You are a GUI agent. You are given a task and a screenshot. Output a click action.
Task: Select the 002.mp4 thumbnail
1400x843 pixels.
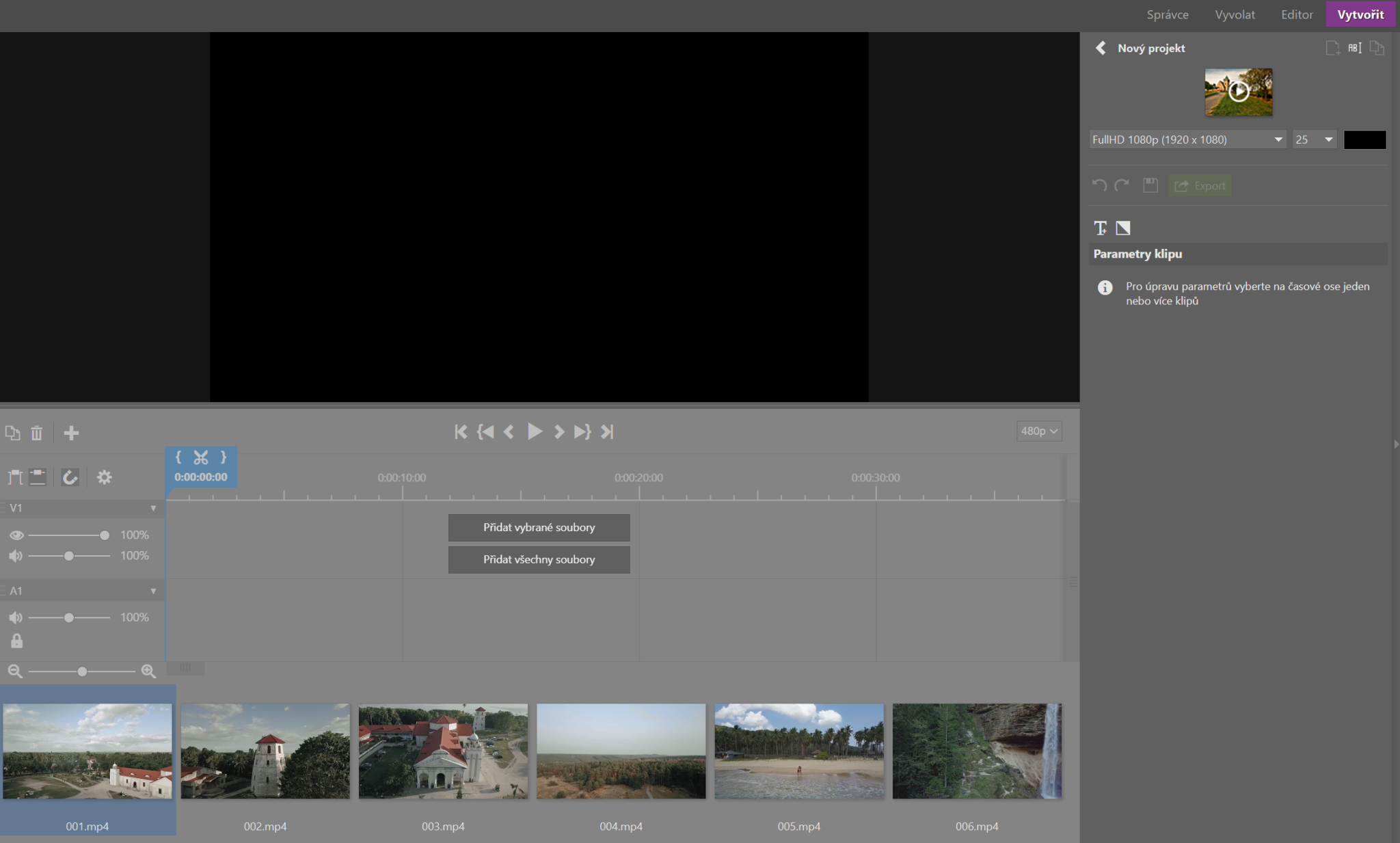click(x=265, y=751)
